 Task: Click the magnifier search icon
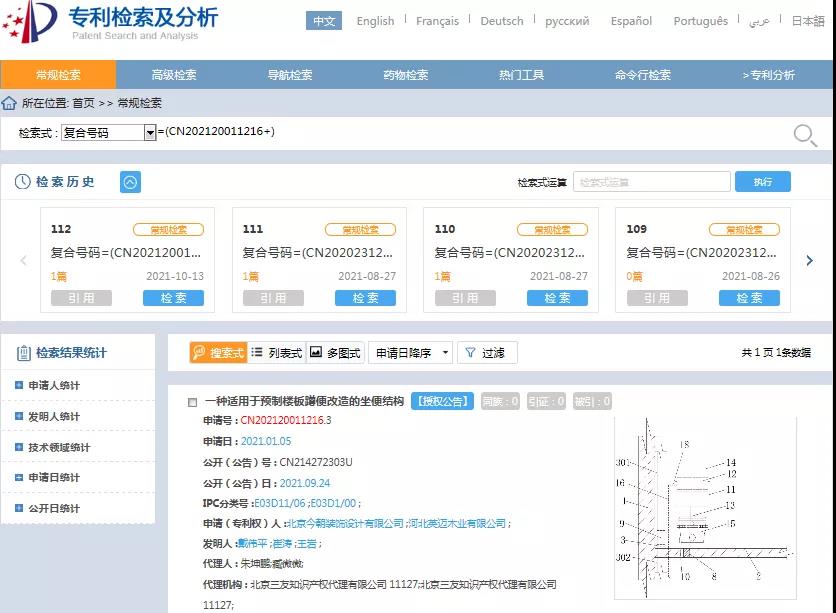point(805,135)
